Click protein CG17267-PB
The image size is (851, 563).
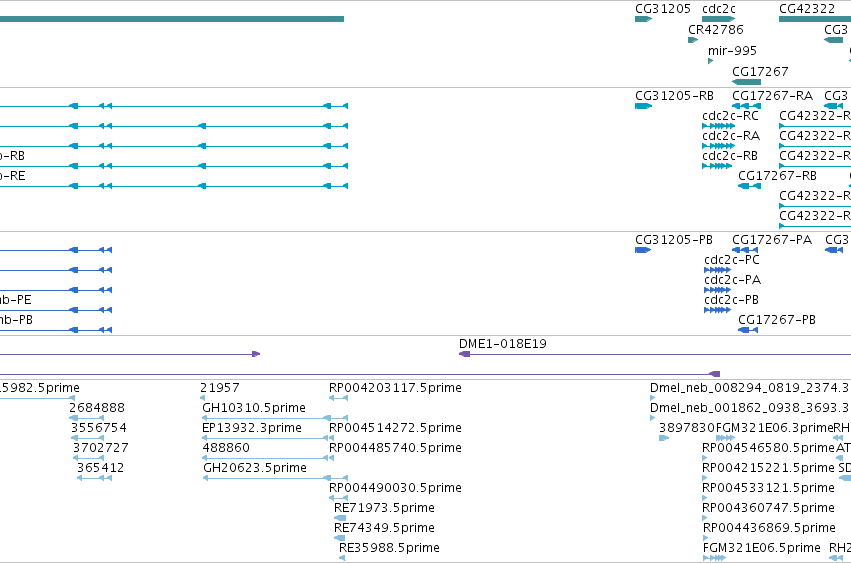pyautogui.click(x=777, y=320)
